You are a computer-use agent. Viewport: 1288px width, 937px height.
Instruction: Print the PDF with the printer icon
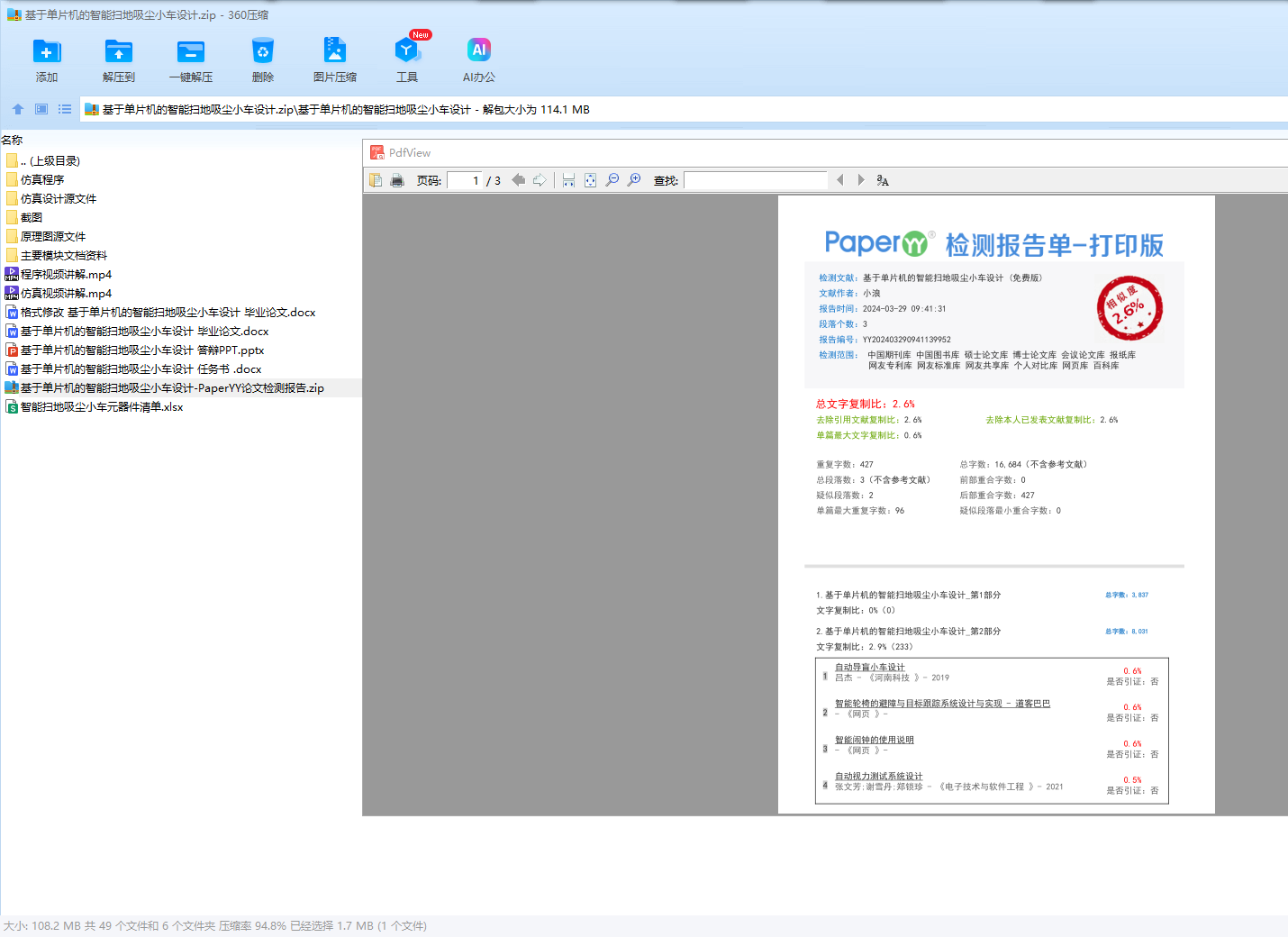coord(397,180)
